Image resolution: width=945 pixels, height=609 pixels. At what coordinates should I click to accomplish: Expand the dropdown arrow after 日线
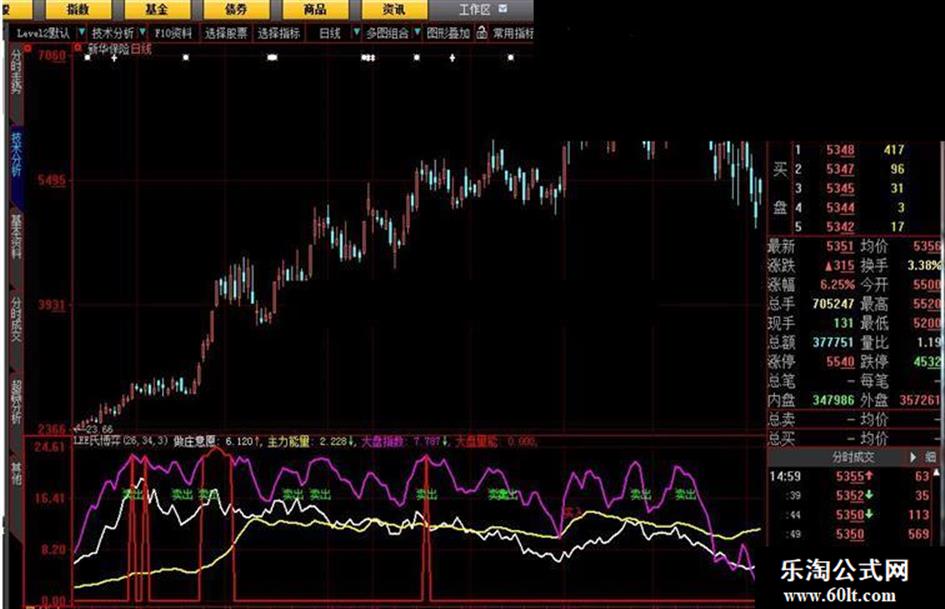click(357, 32)
